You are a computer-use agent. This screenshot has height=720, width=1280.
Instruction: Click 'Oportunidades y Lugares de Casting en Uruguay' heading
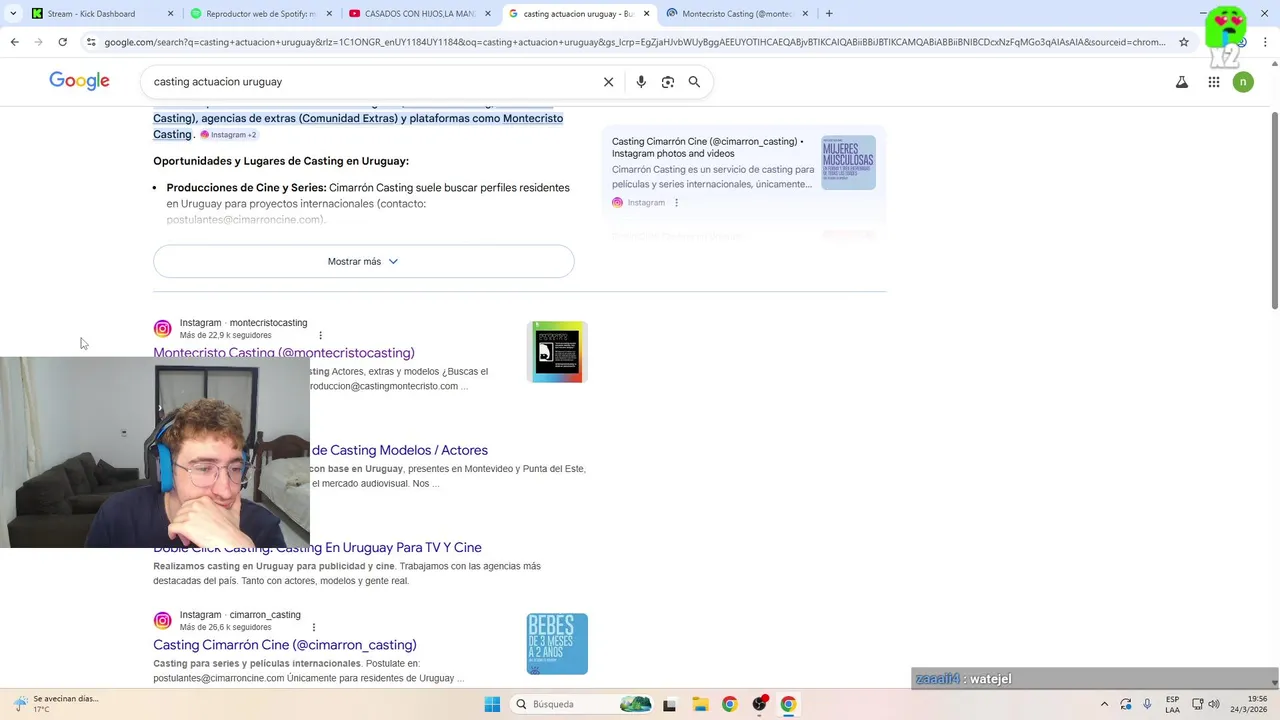coord(281,161)
